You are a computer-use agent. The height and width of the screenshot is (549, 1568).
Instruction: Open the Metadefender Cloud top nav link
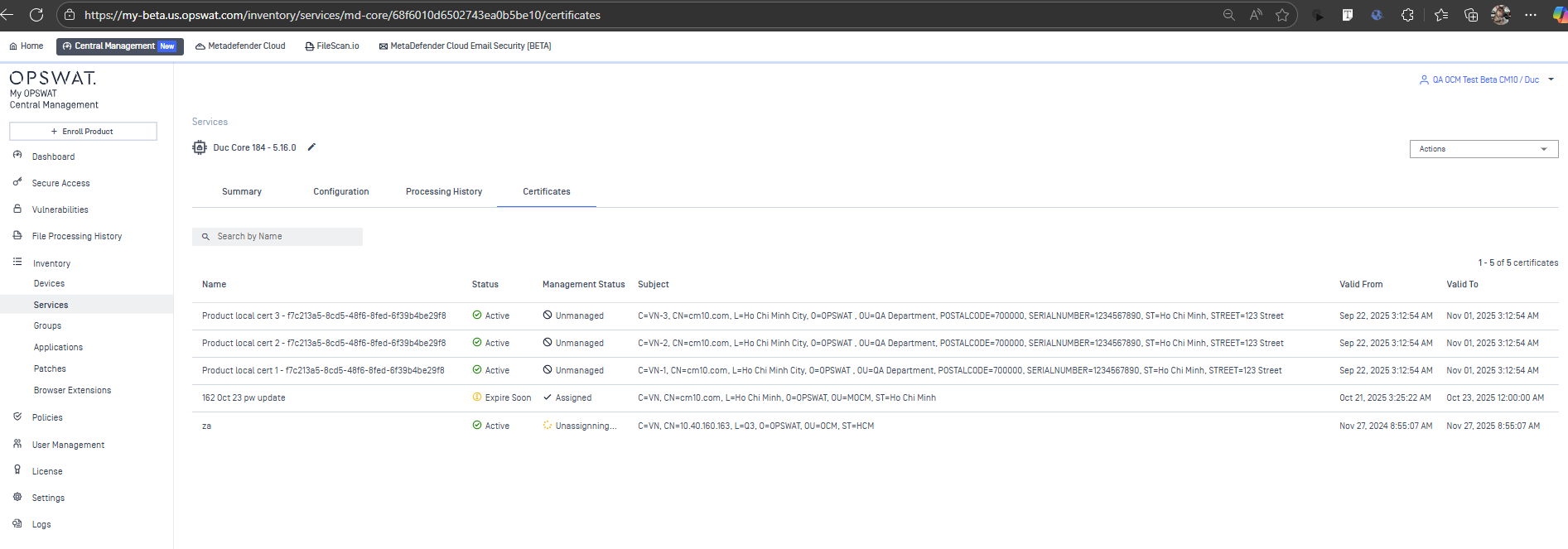pos(240,46)
